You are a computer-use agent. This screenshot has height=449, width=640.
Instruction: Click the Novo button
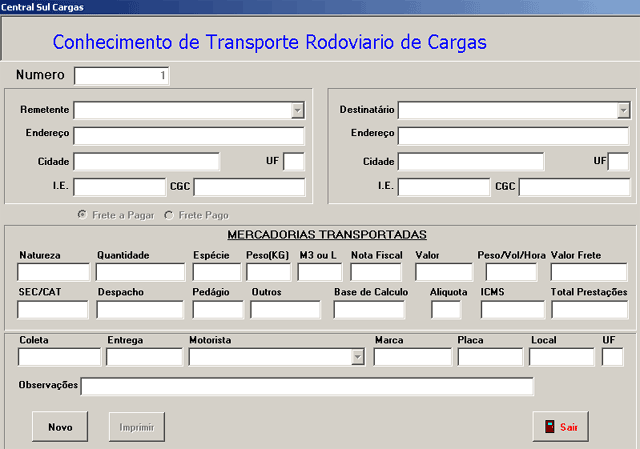[x=60, y=427]
